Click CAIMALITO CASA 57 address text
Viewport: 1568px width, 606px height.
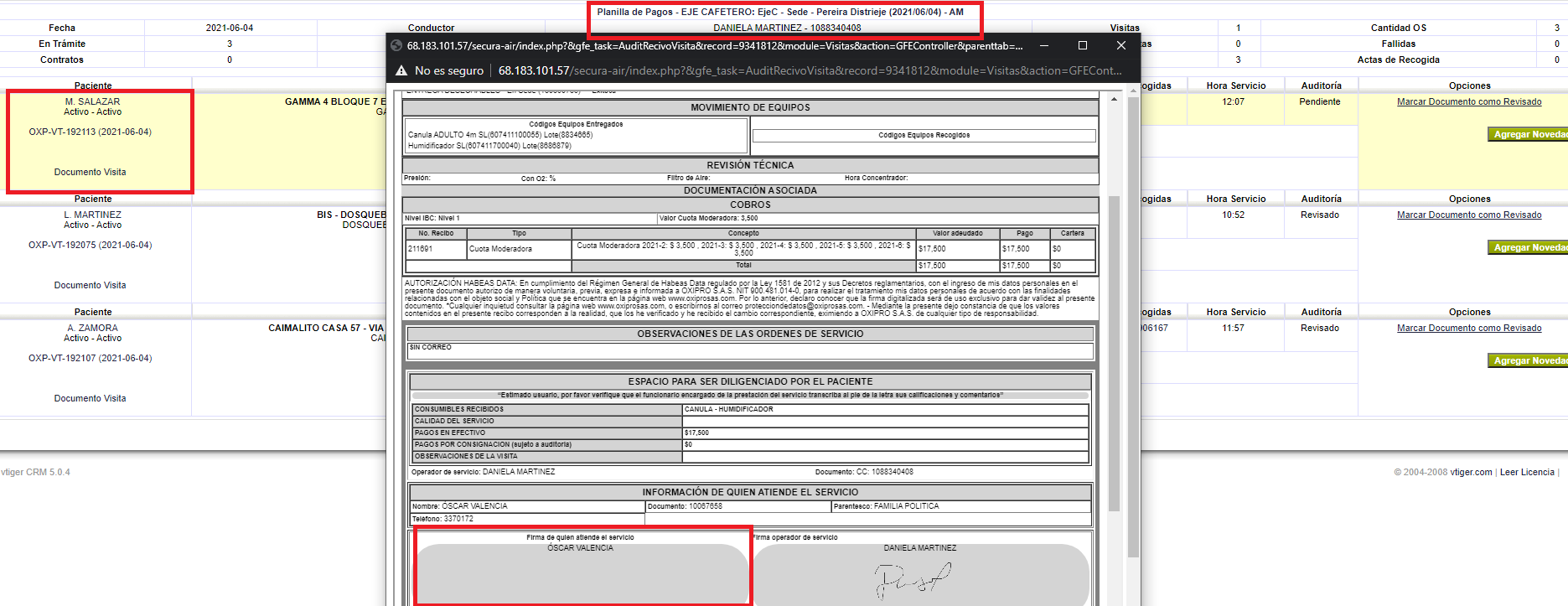(326, 328)
